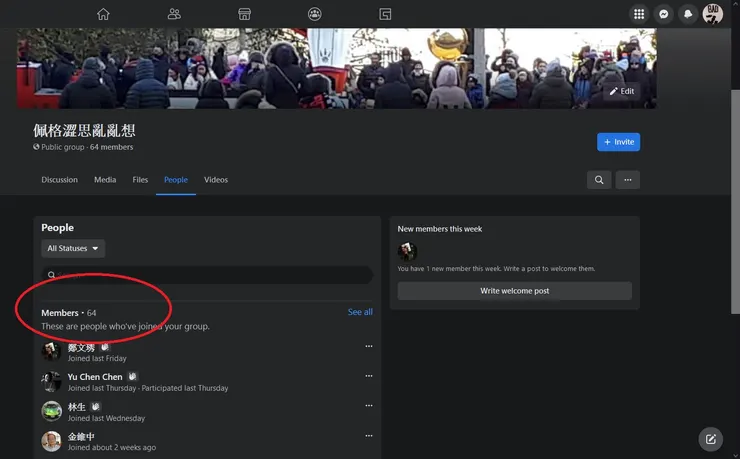
Task: Click 林生's green avatar picture
Action: pyautogui.click(x=51, y=411)
